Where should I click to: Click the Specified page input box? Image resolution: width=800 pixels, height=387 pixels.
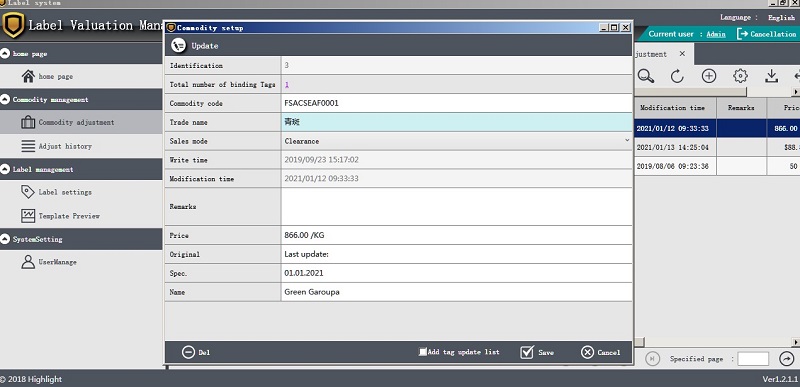[x=753, y=358]
